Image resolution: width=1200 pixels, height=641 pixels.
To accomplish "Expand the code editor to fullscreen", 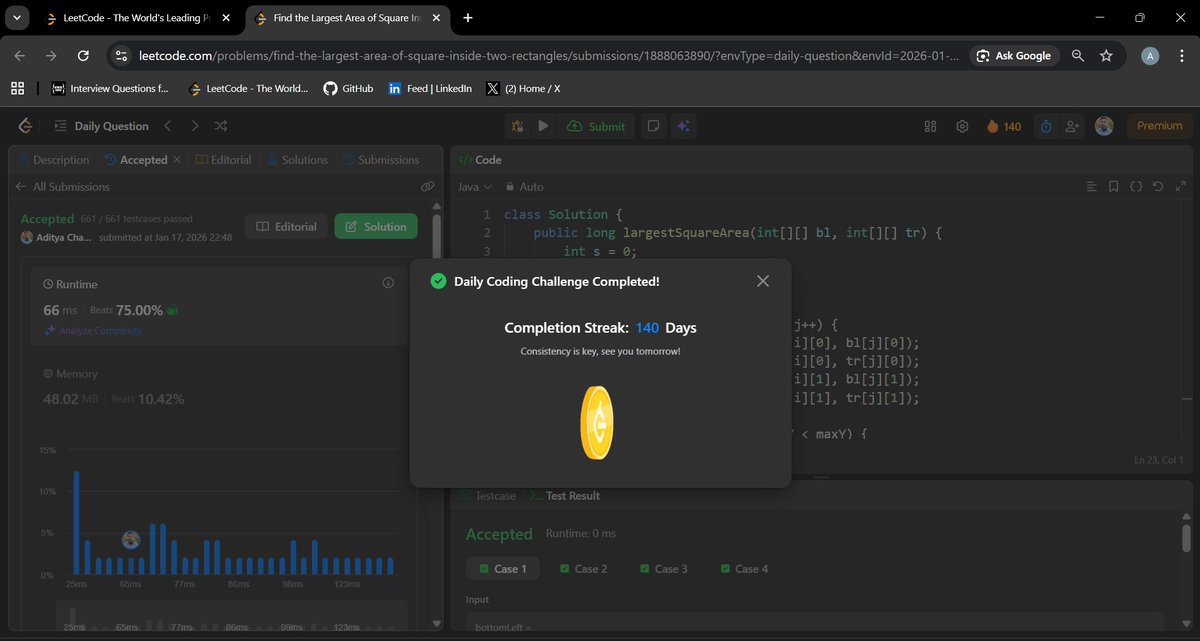I will pos(1181,187).
